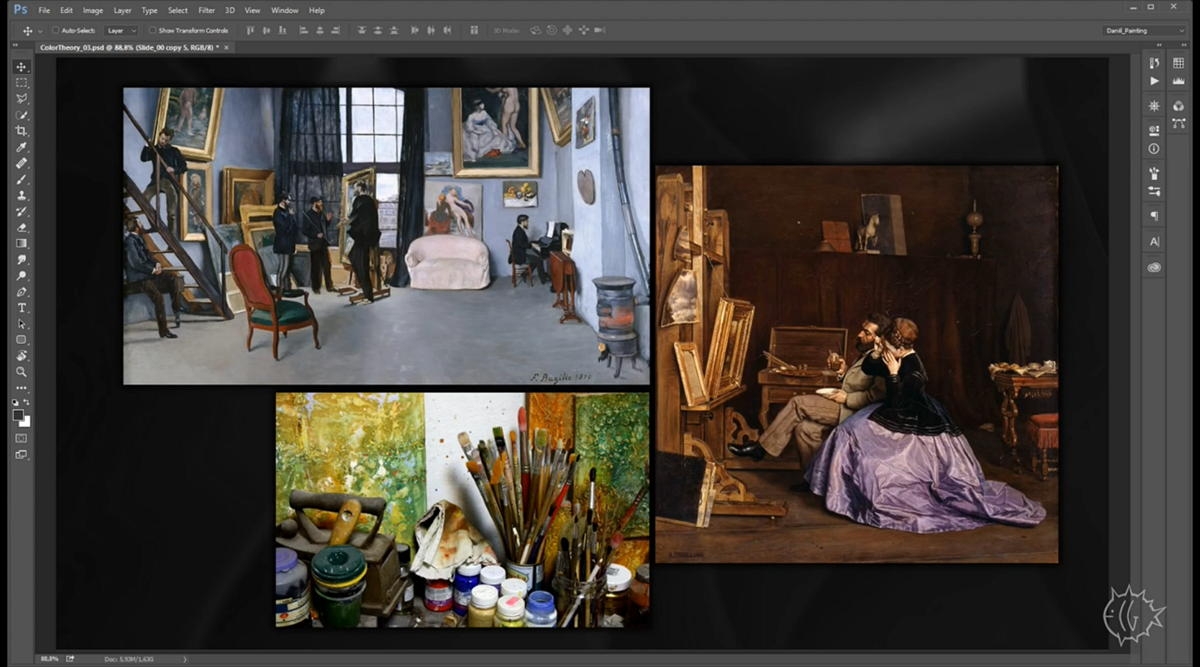
Task: Select the Smudge tool
Action: (21, 259)
